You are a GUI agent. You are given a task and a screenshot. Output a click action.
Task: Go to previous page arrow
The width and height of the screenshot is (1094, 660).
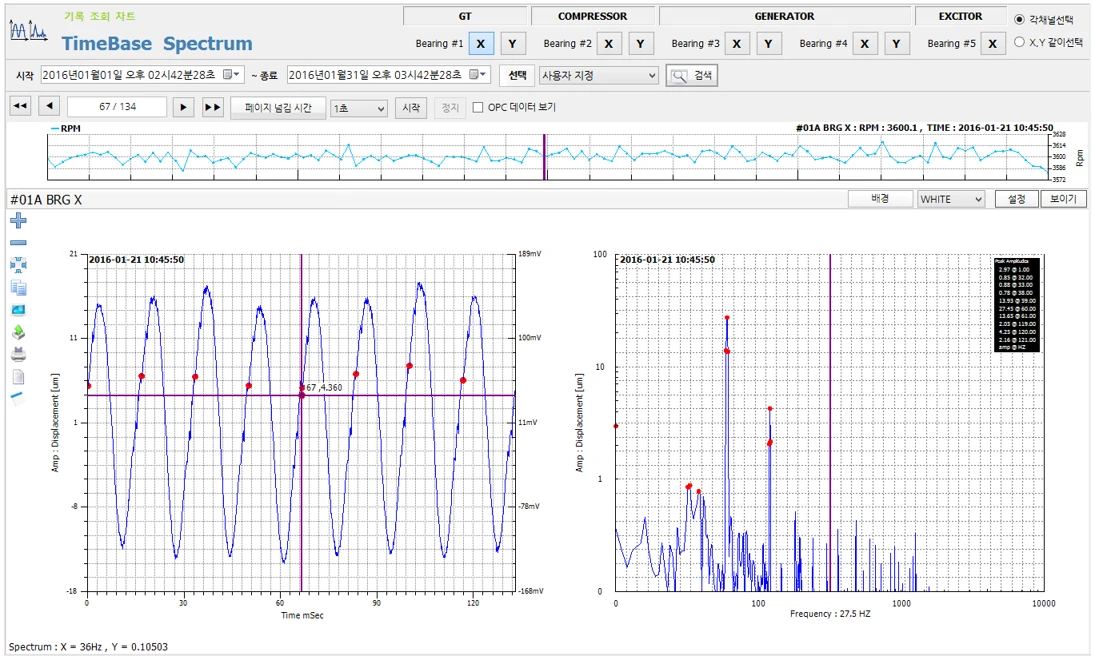pos(49,107)
